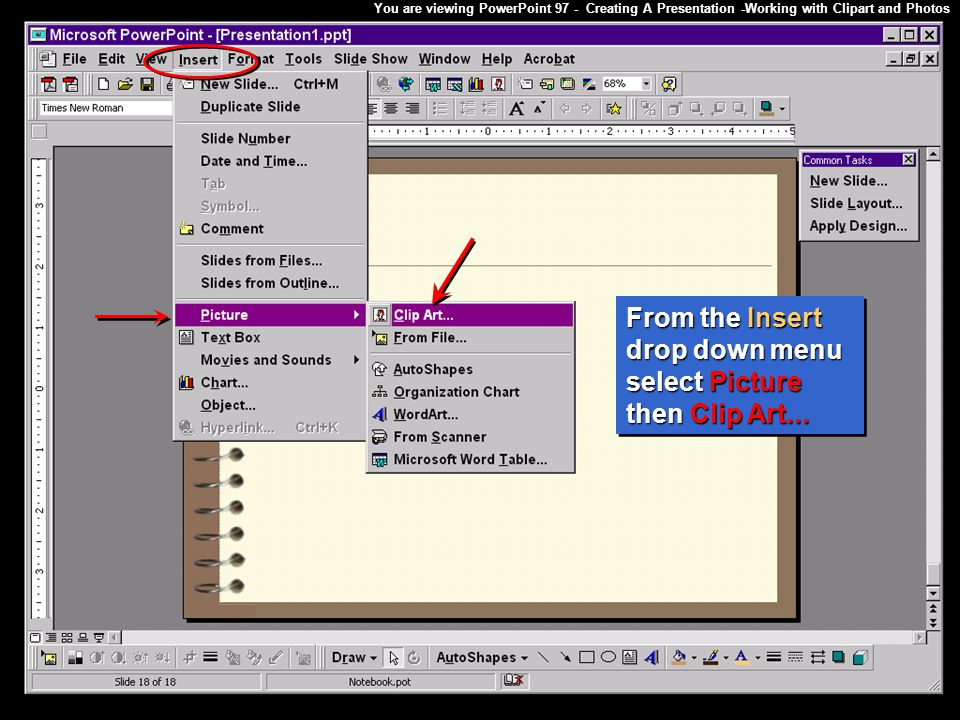Click Insert Microsoft Excel Worksheet toolbar icon
The width and height of the screenshot is (960, 720).
[x=454, y=84]
